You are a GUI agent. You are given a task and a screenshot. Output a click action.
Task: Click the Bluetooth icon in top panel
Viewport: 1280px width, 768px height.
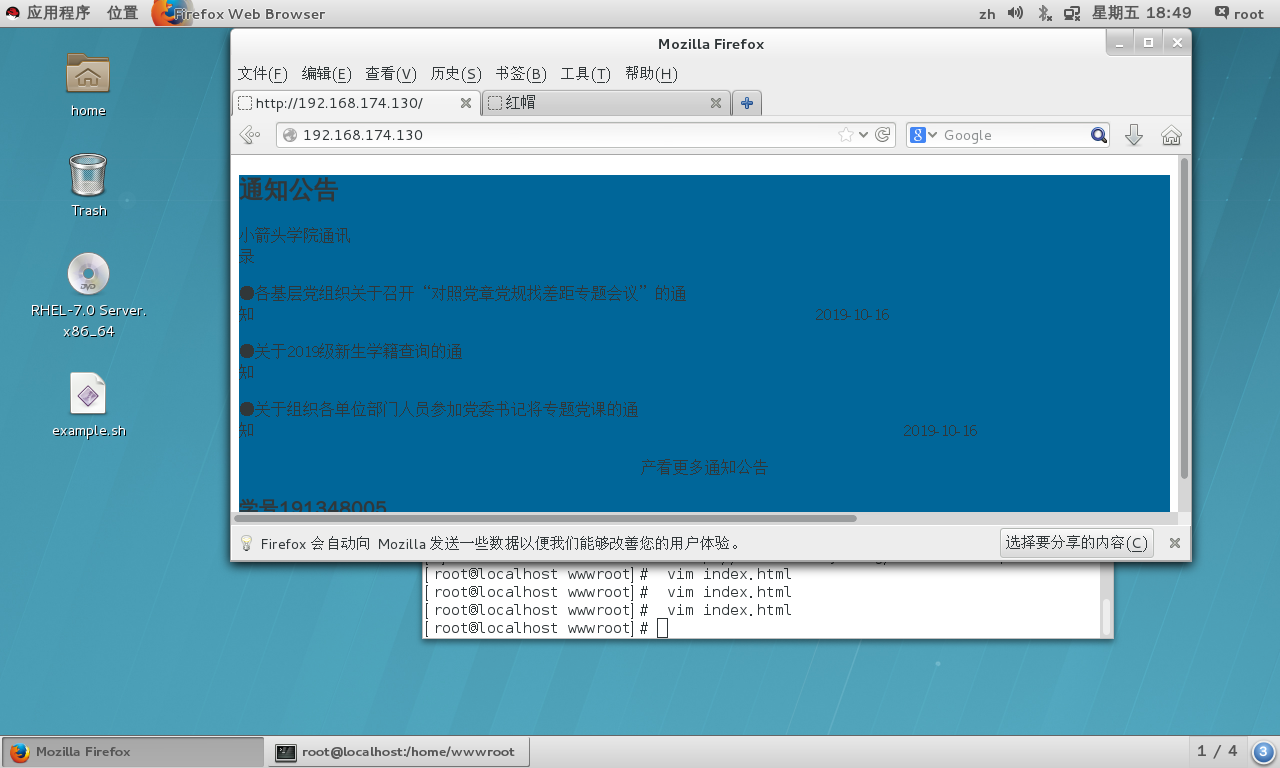[x=1044, y=13]
